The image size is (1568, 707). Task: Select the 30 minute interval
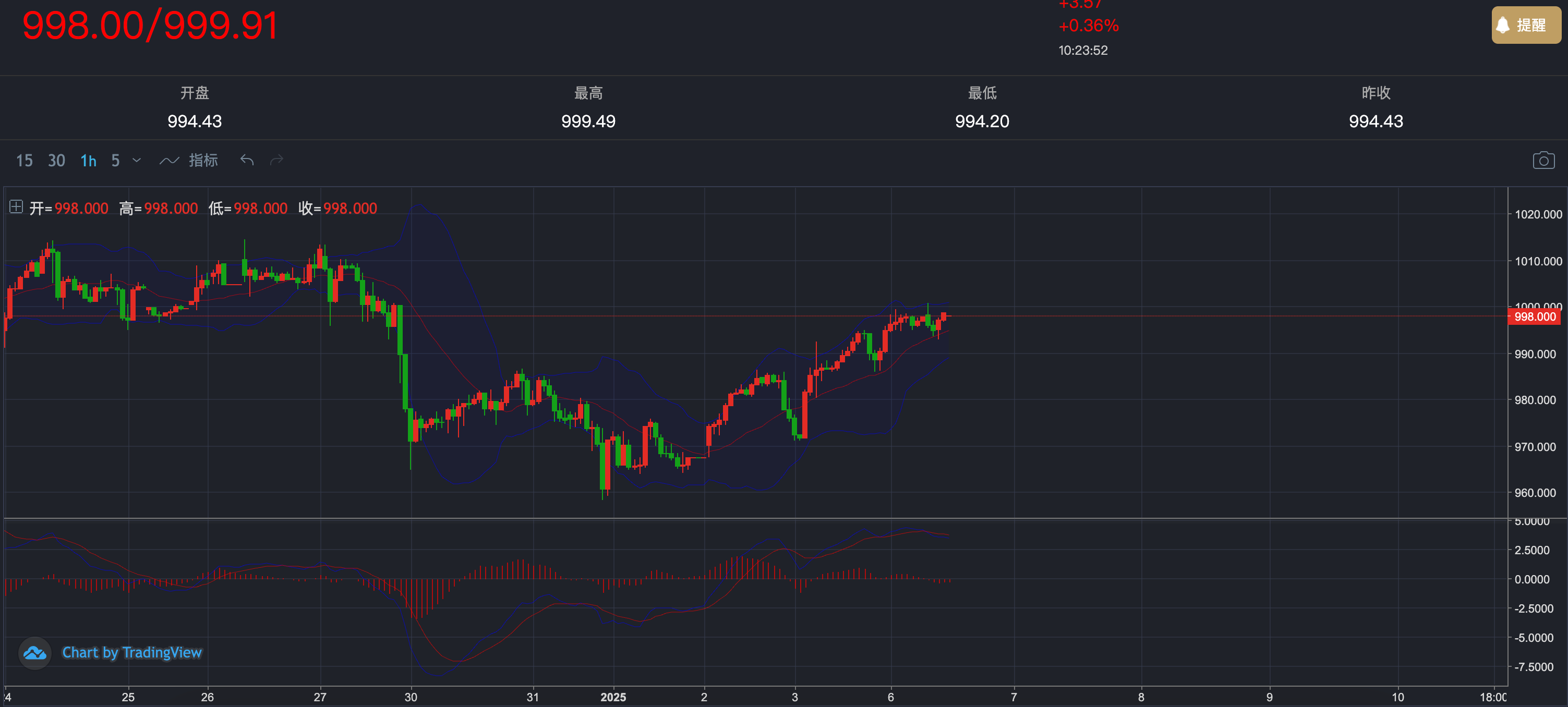pyautogui.click(x=57, y=161)
